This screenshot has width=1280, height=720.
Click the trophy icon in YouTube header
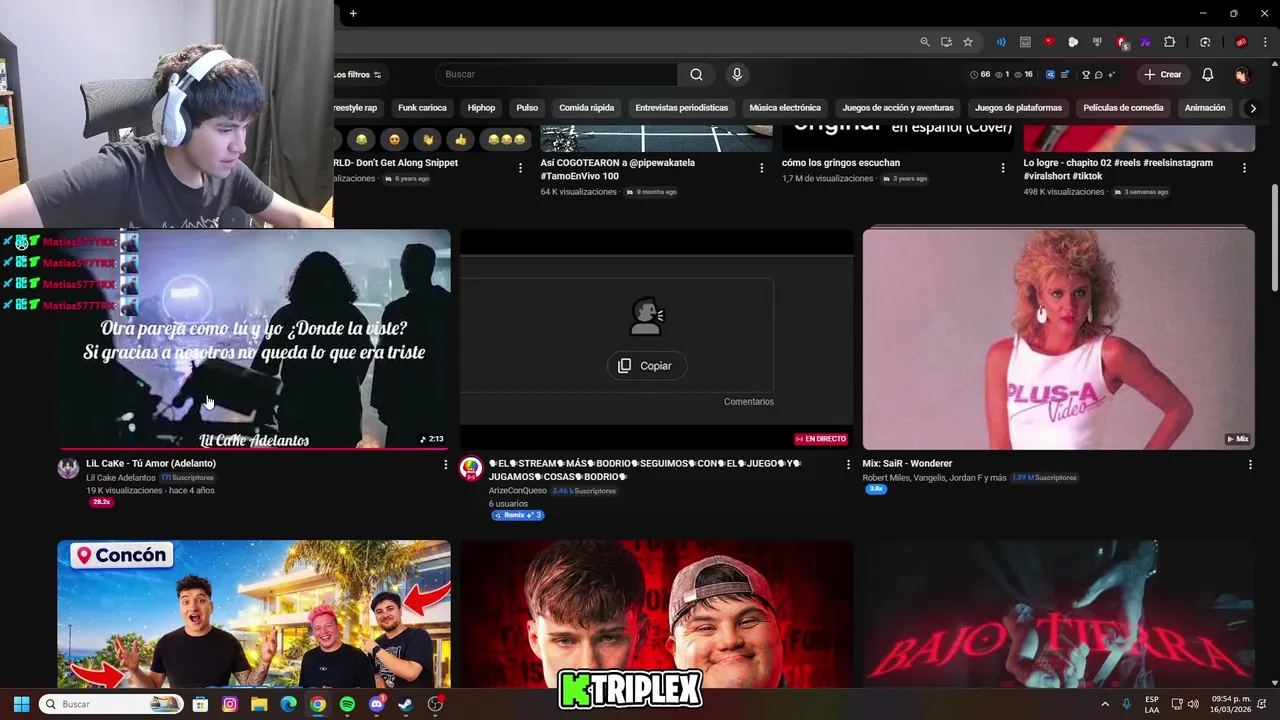point(1086,75)
